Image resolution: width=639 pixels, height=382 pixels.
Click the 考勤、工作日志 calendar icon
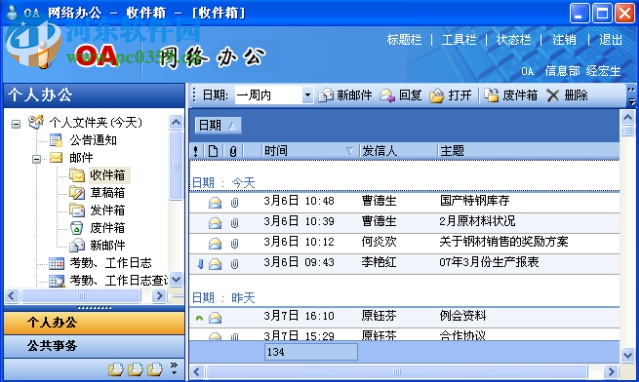[x=56, y=263]
